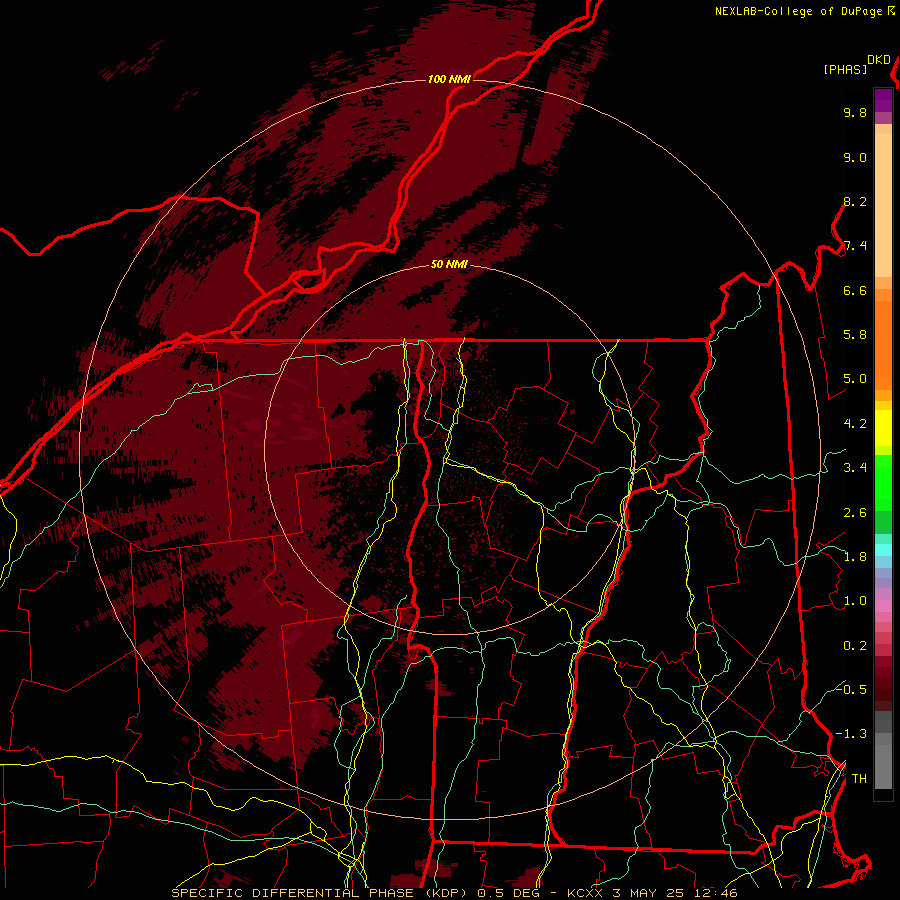Click the 100 NMI range ring label

pyautogui.click(x=449, y=79)
